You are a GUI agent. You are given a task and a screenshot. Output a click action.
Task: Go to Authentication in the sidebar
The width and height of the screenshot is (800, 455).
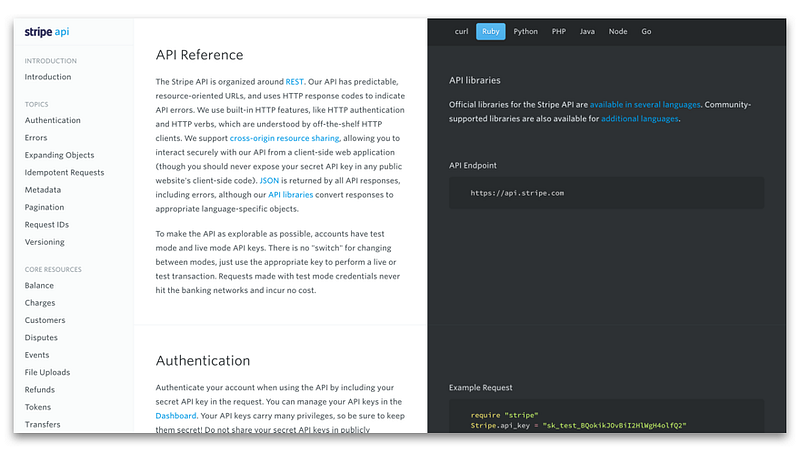point(53,120)
